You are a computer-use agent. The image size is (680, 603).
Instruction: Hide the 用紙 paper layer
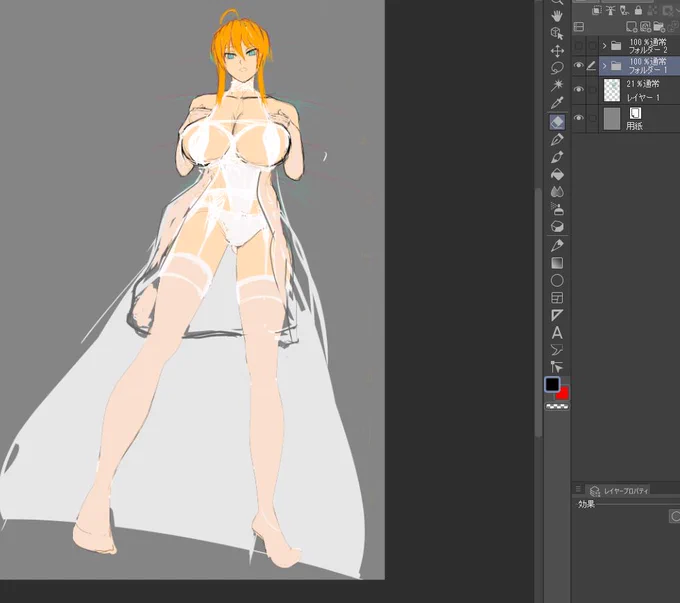pyautogui.click(x=579, y=118)
